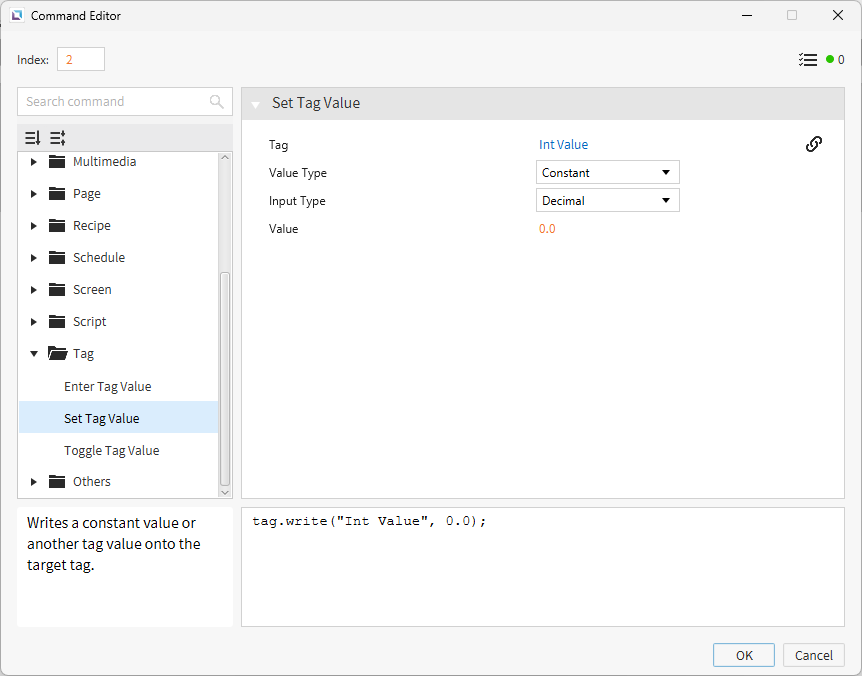This screenshot has height=676, width=862.
Task: Click the command description text
Action: 114,544
